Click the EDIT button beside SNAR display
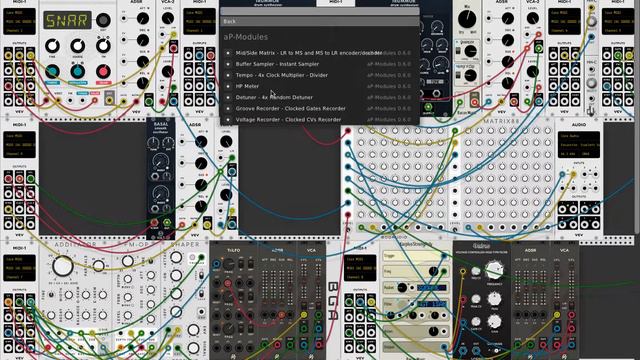Viewport: 640px width, 360px height. (103, 20)
